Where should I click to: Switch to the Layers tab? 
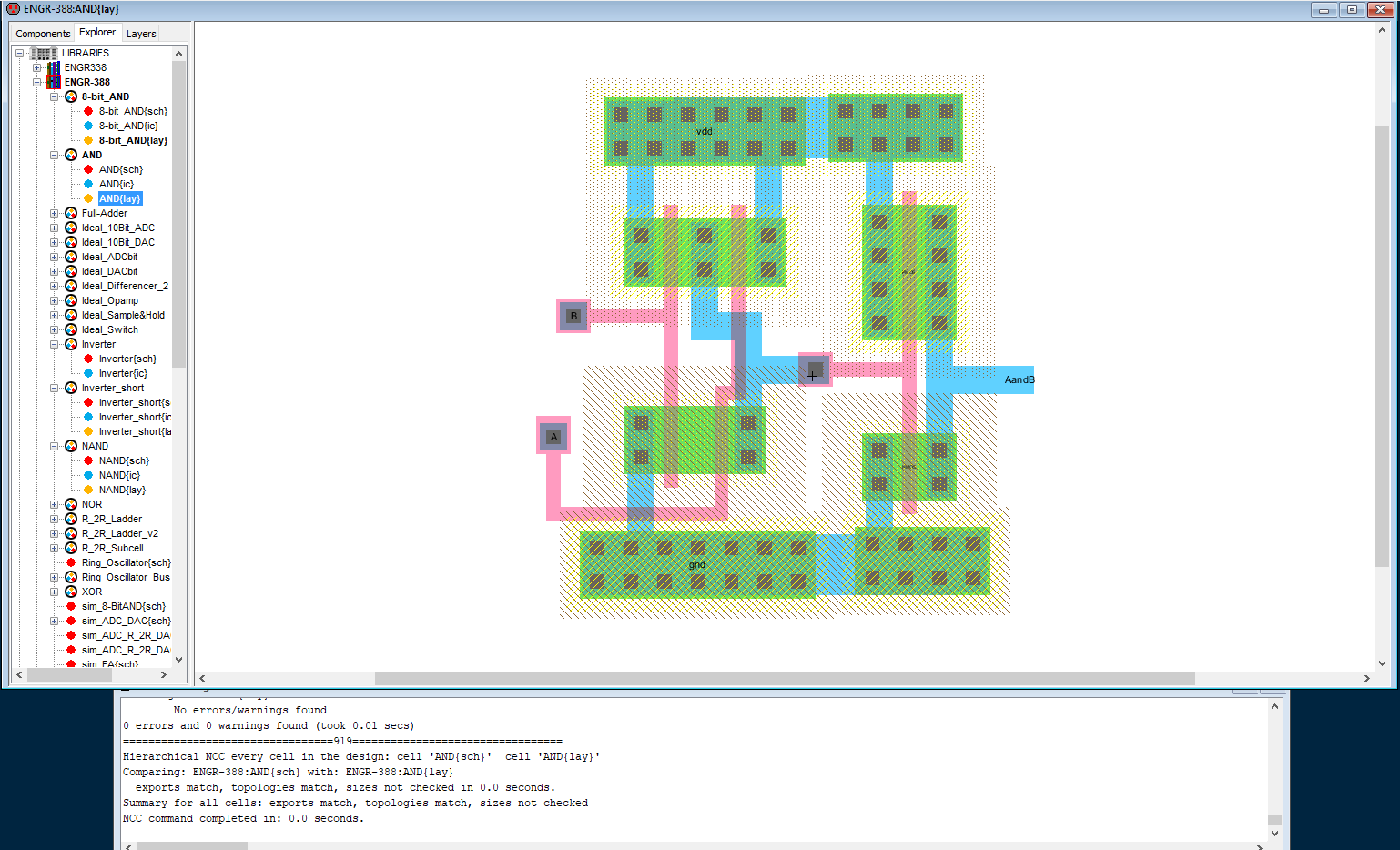tap(141, 34)
